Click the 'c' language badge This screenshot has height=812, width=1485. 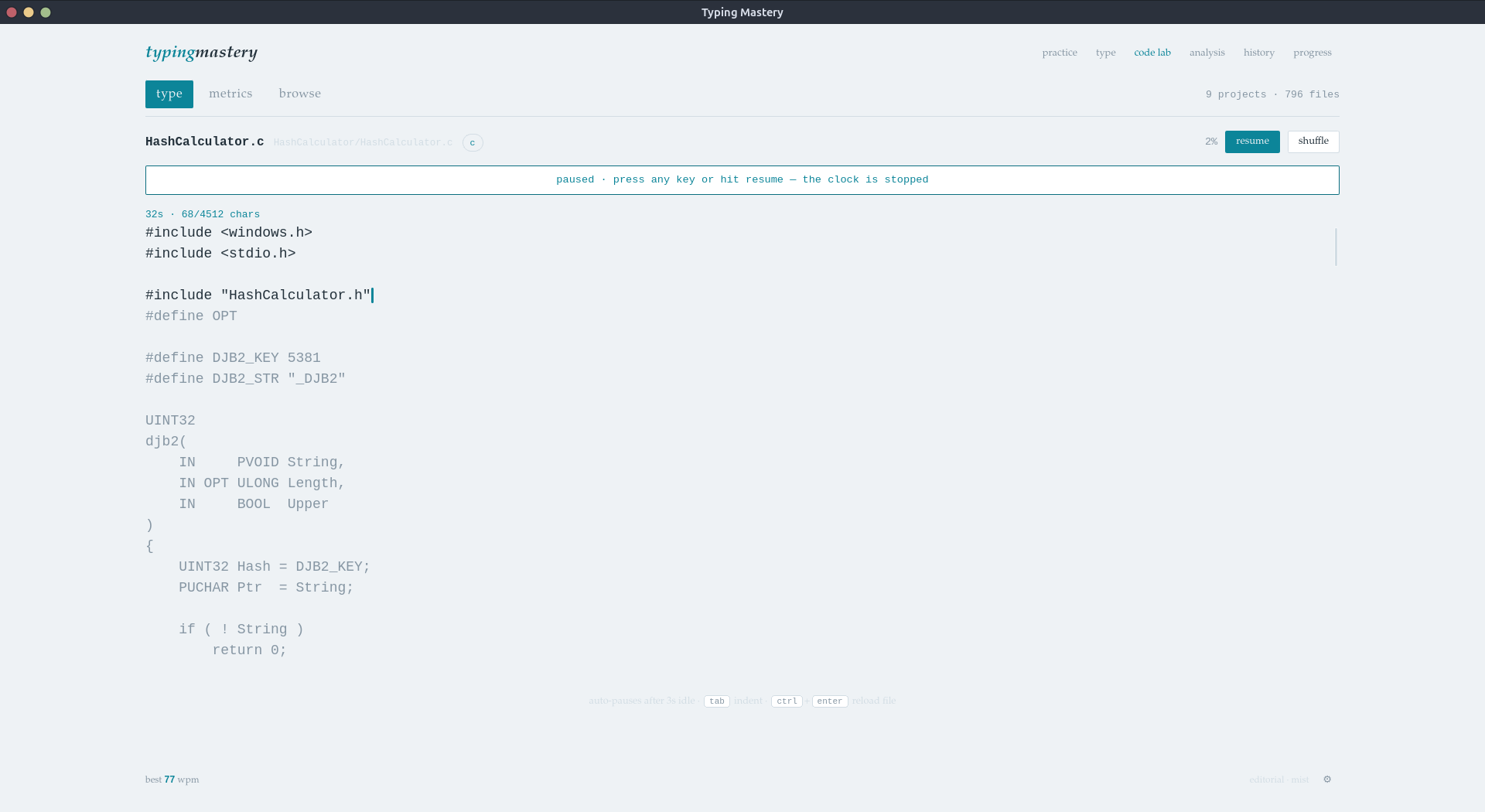point(473,142)
